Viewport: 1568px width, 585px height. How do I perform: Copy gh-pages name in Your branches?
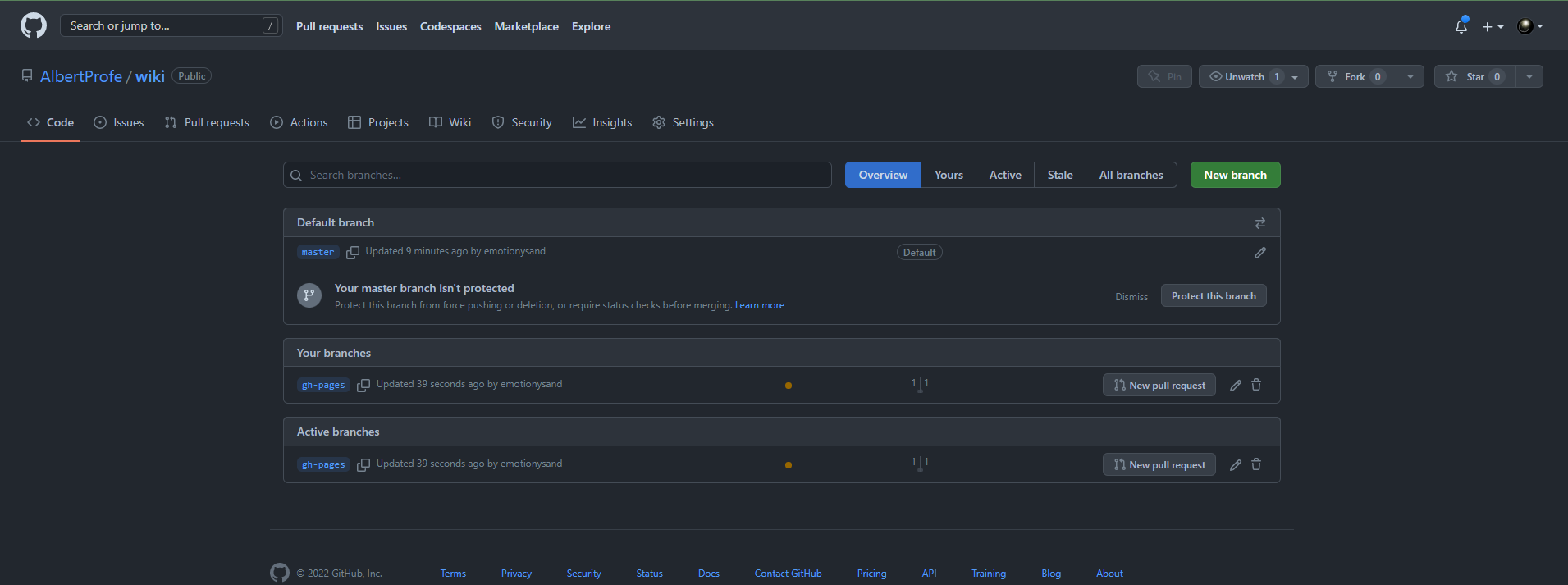[x=363, y=386]
